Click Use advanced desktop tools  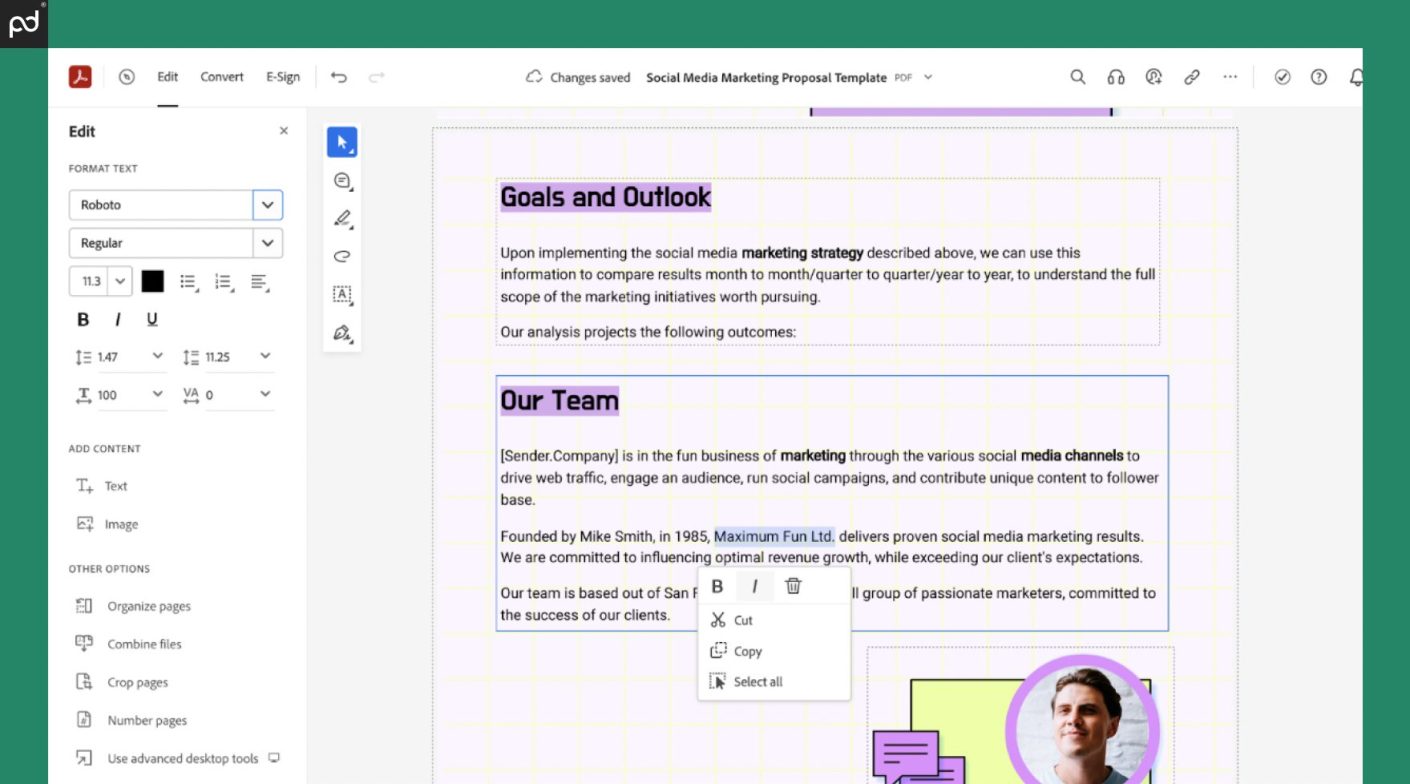(183, 758)
